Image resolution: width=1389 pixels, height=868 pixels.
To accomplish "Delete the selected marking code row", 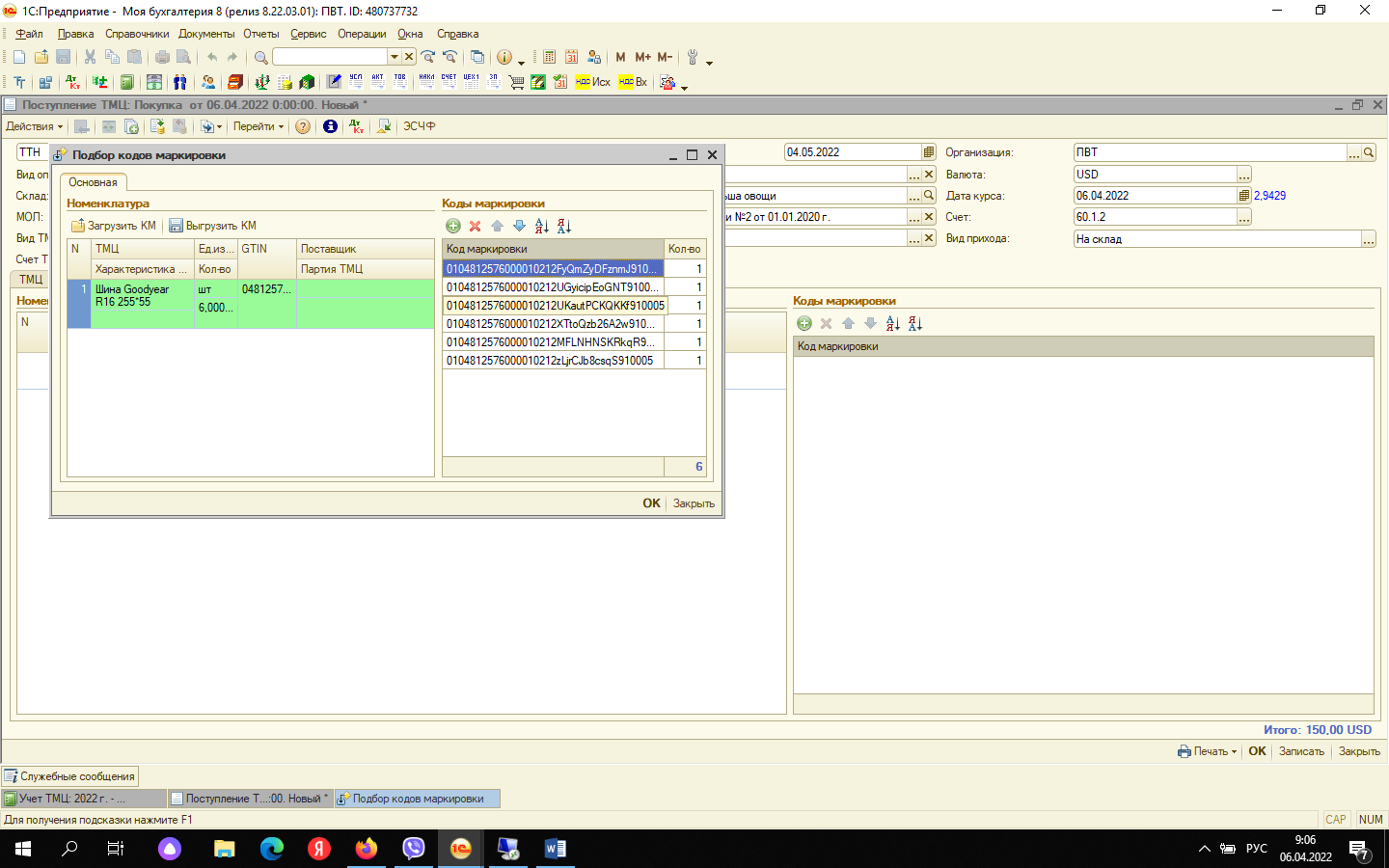I will pos(475,226).
